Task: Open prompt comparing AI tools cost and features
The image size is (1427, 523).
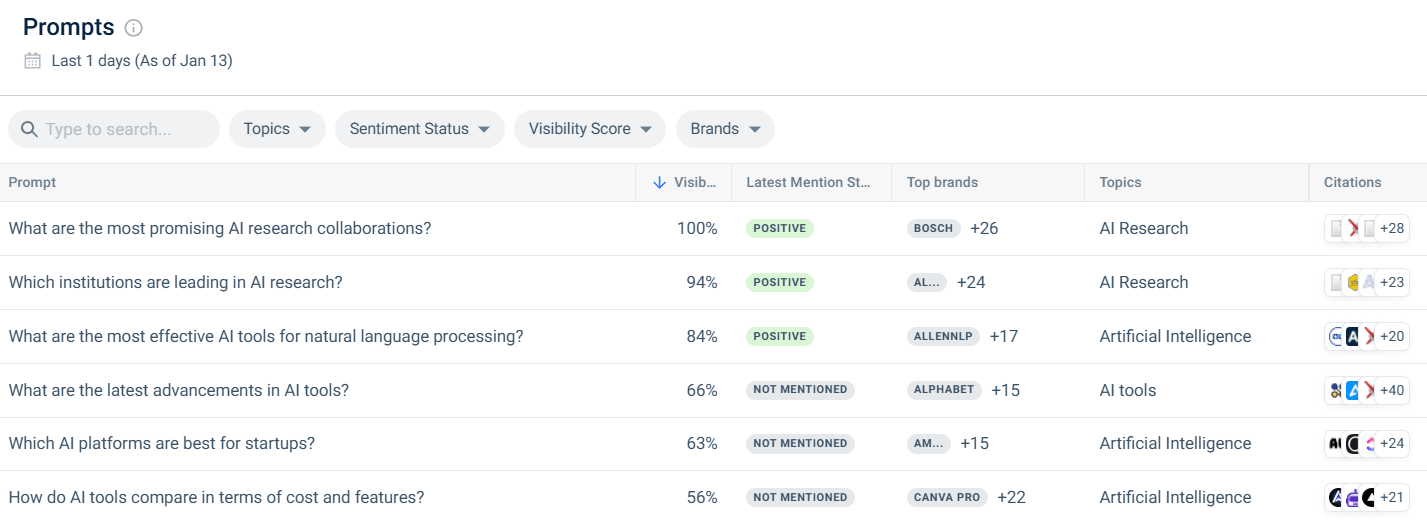Action: click(x=216, y=497)
